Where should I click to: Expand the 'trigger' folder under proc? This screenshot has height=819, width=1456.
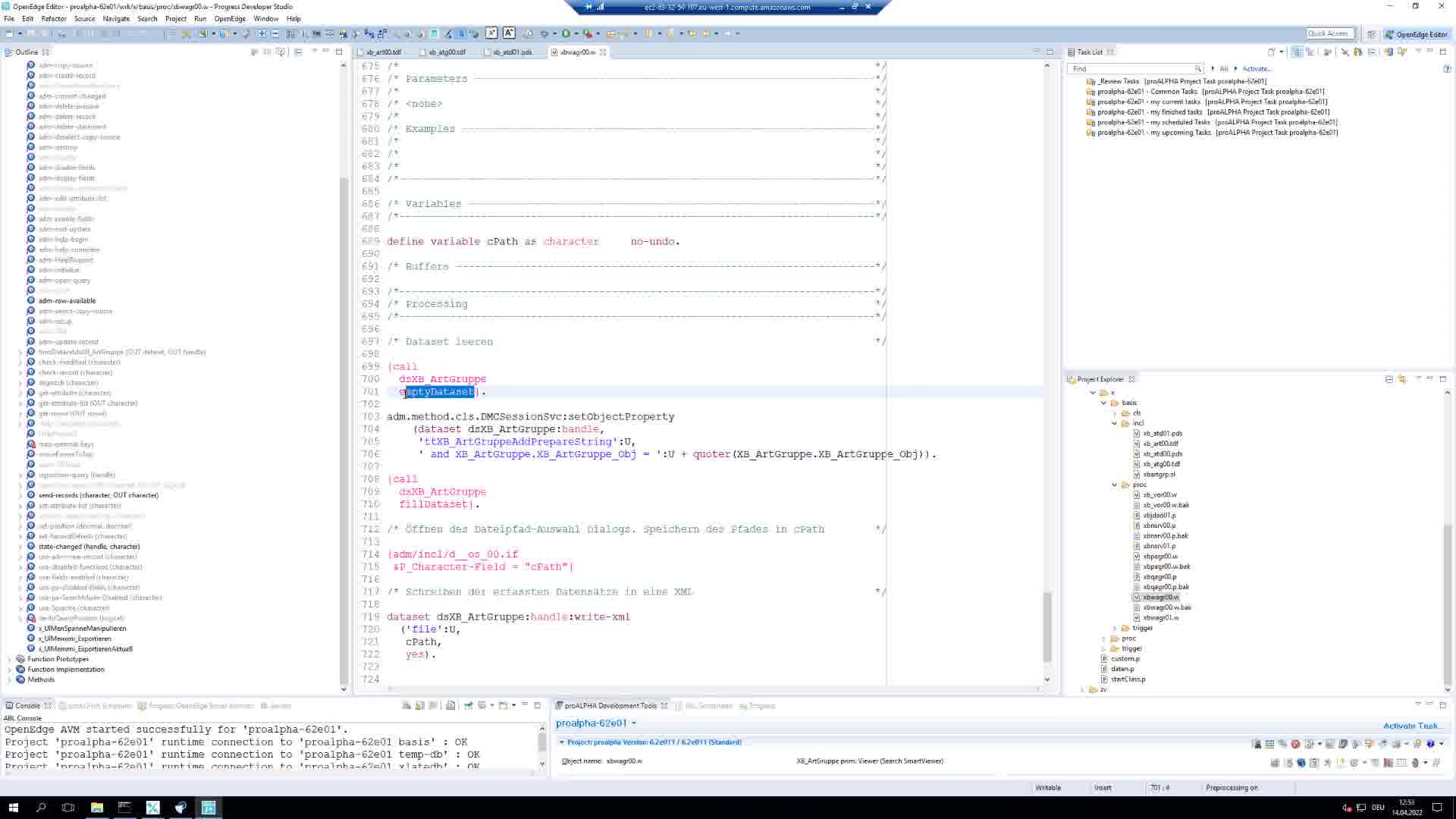(x=1115, y=628)
